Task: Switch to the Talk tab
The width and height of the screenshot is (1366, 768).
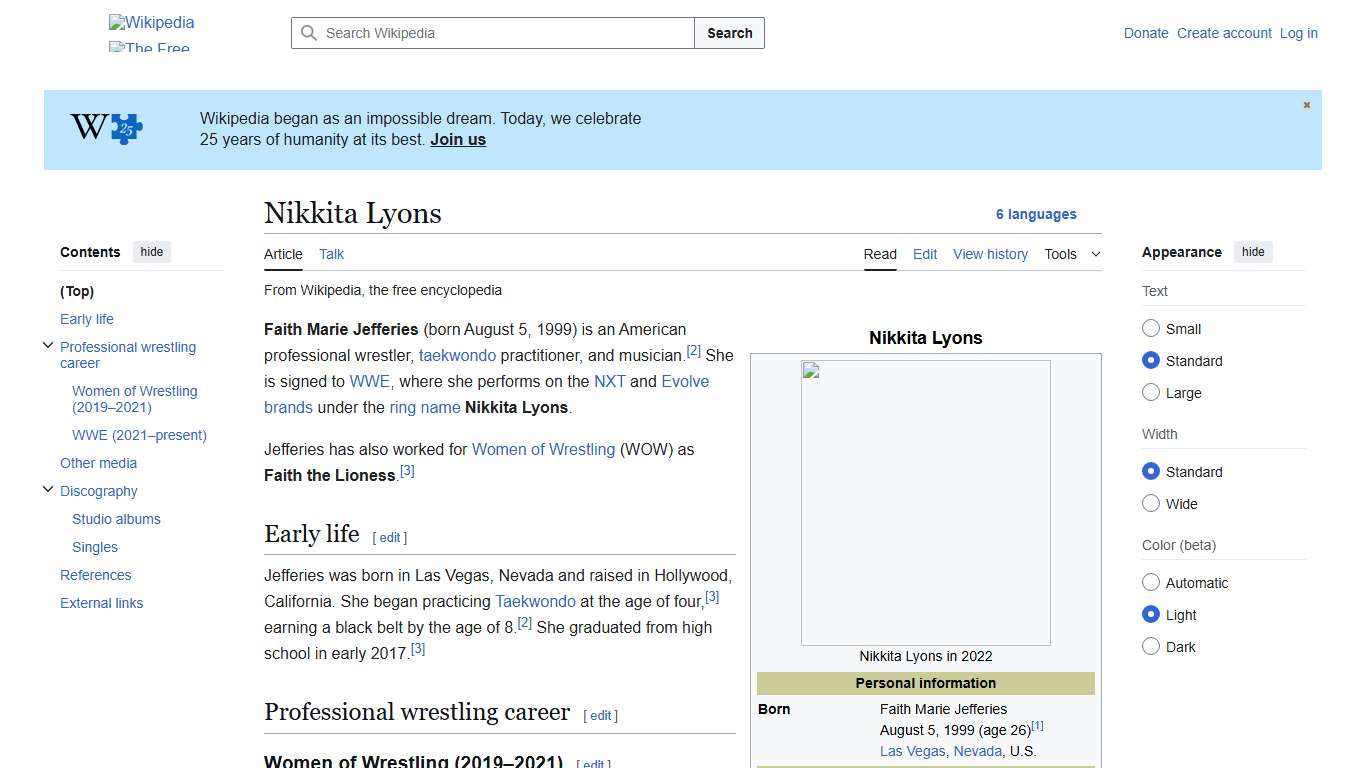Action: tap(331, 254)
